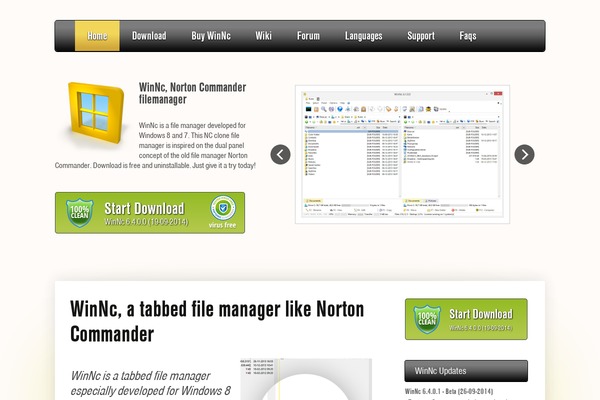Viewport: 600px width, 400px height.
Task: Click the partial preview image below the headline
Action: 306,379
